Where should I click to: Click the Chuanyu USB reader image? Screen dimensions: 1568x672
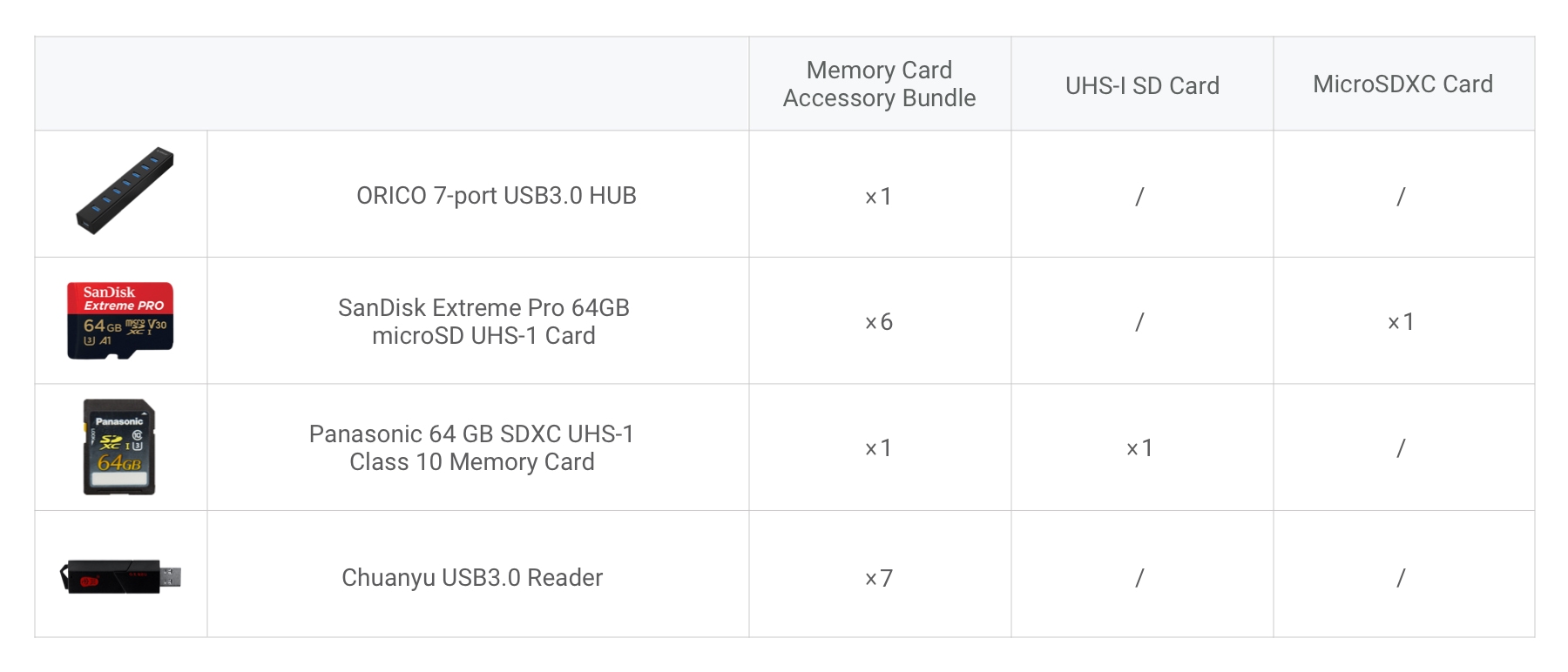120,576
